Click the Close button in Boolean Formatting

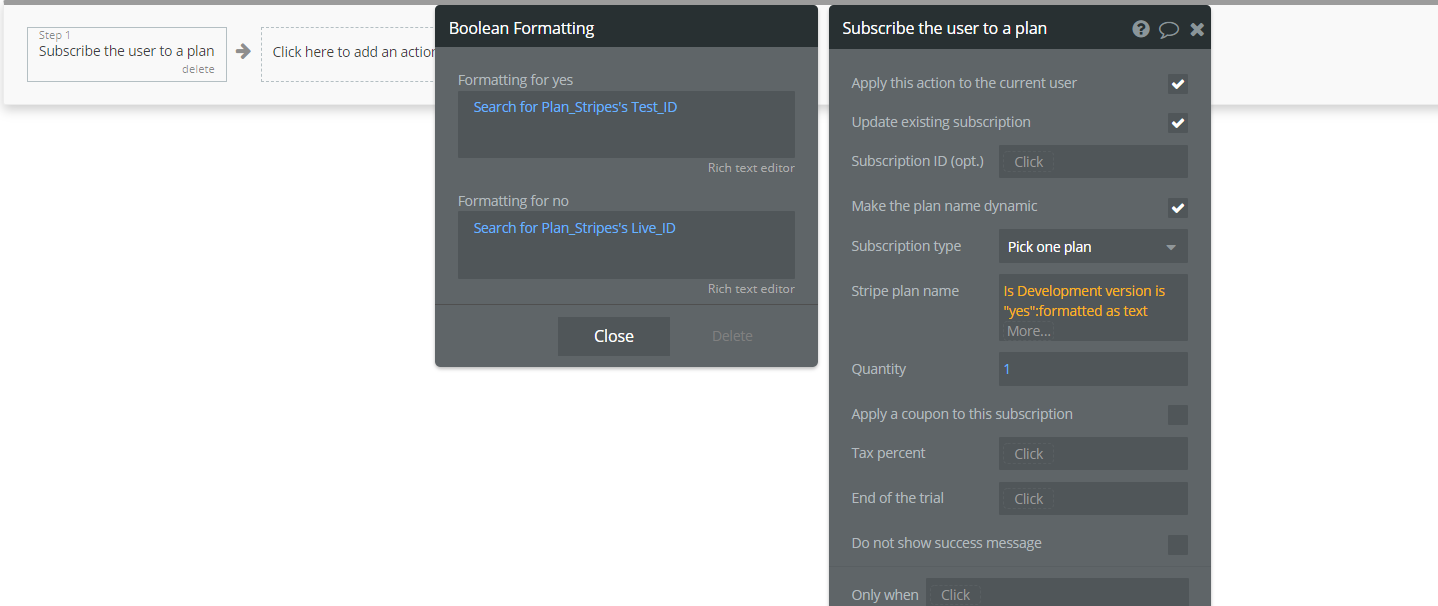click(613, 336)
